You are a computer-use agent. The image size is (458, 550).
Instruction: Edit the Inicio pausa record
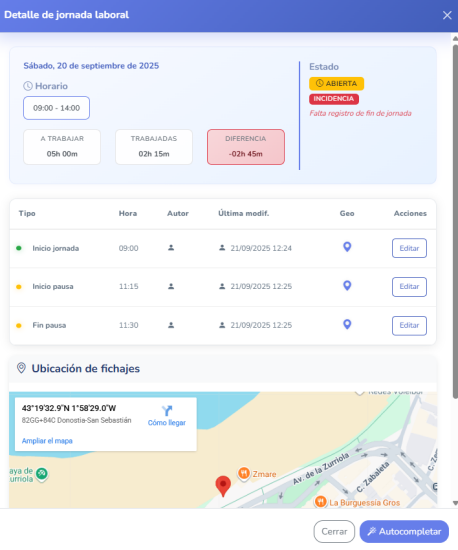pos(409,287)
